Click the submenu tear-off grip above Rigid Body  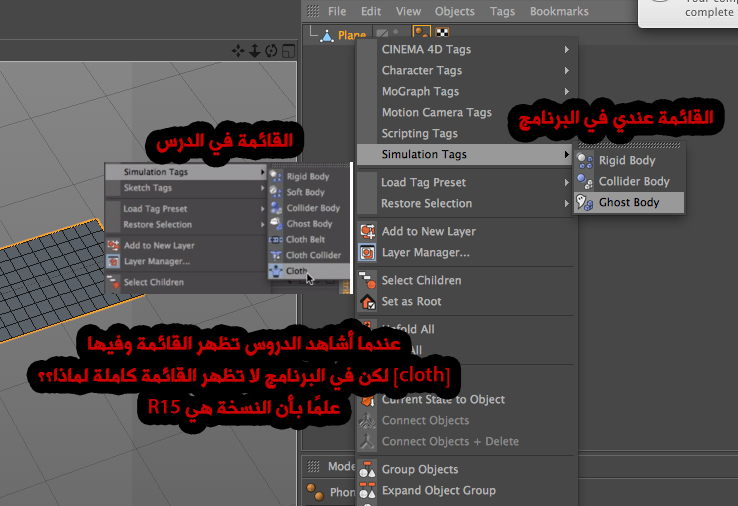tap(629, 145)
